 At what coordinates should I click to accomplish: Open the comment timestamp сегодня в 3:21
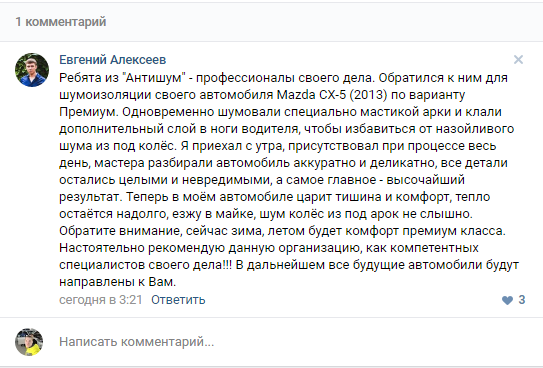100,300
